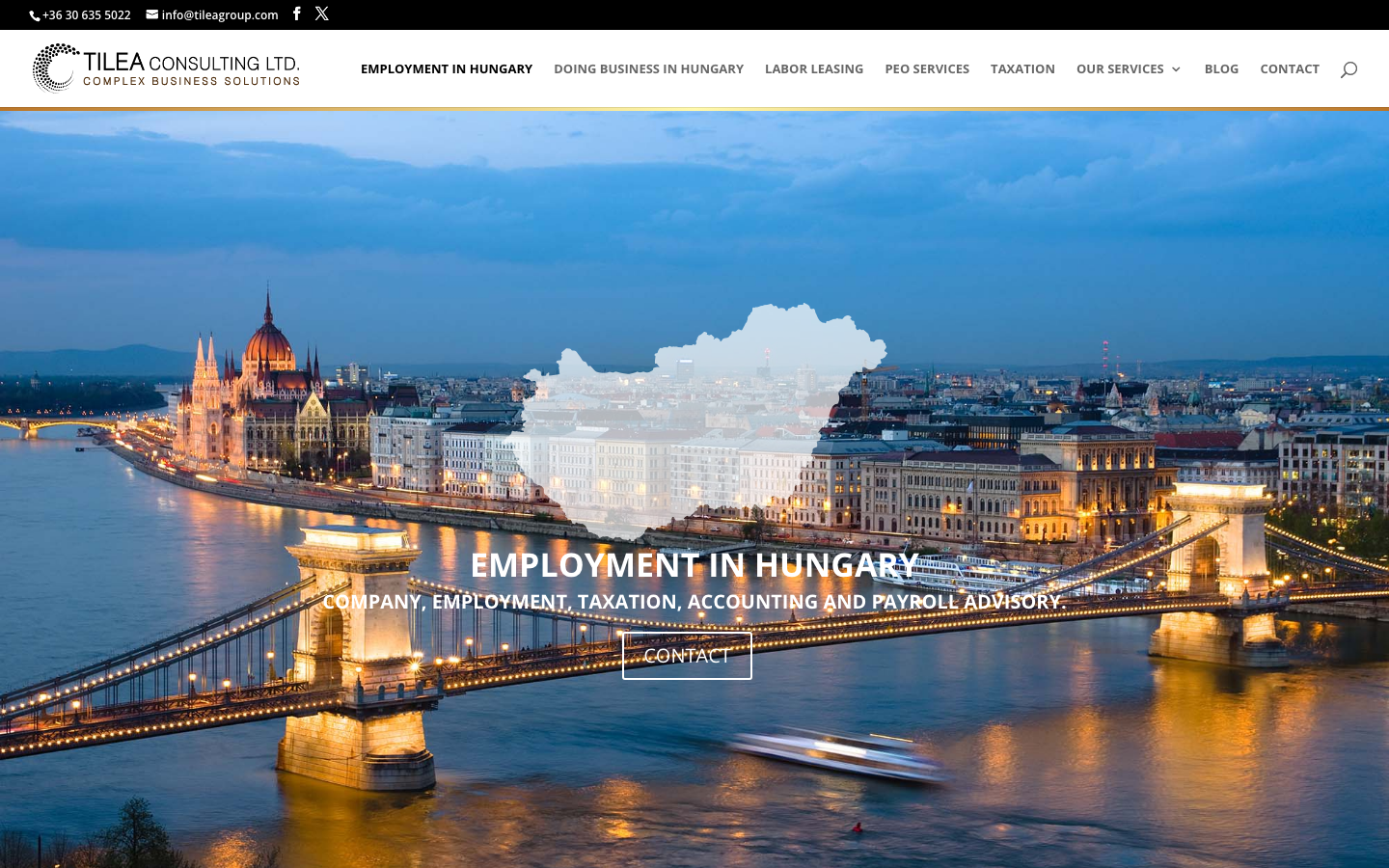1389x868 pixels.
Task: Click the Employment in Hungary hero heading
Action: (694, 565)
